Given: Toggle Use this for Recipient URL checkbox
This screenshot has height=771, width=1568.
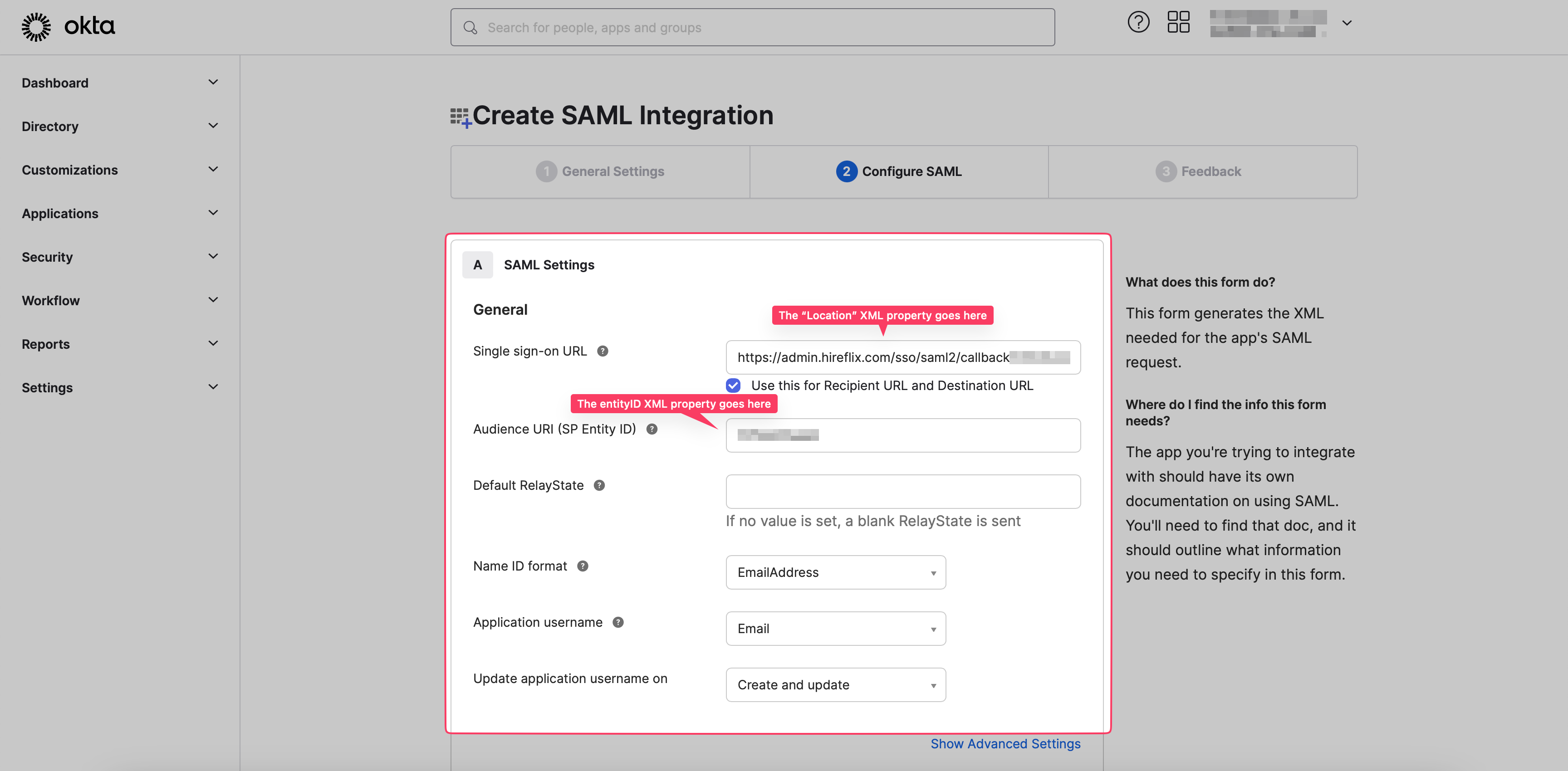Looking at the screenshot, I should [x=734, y=385].
